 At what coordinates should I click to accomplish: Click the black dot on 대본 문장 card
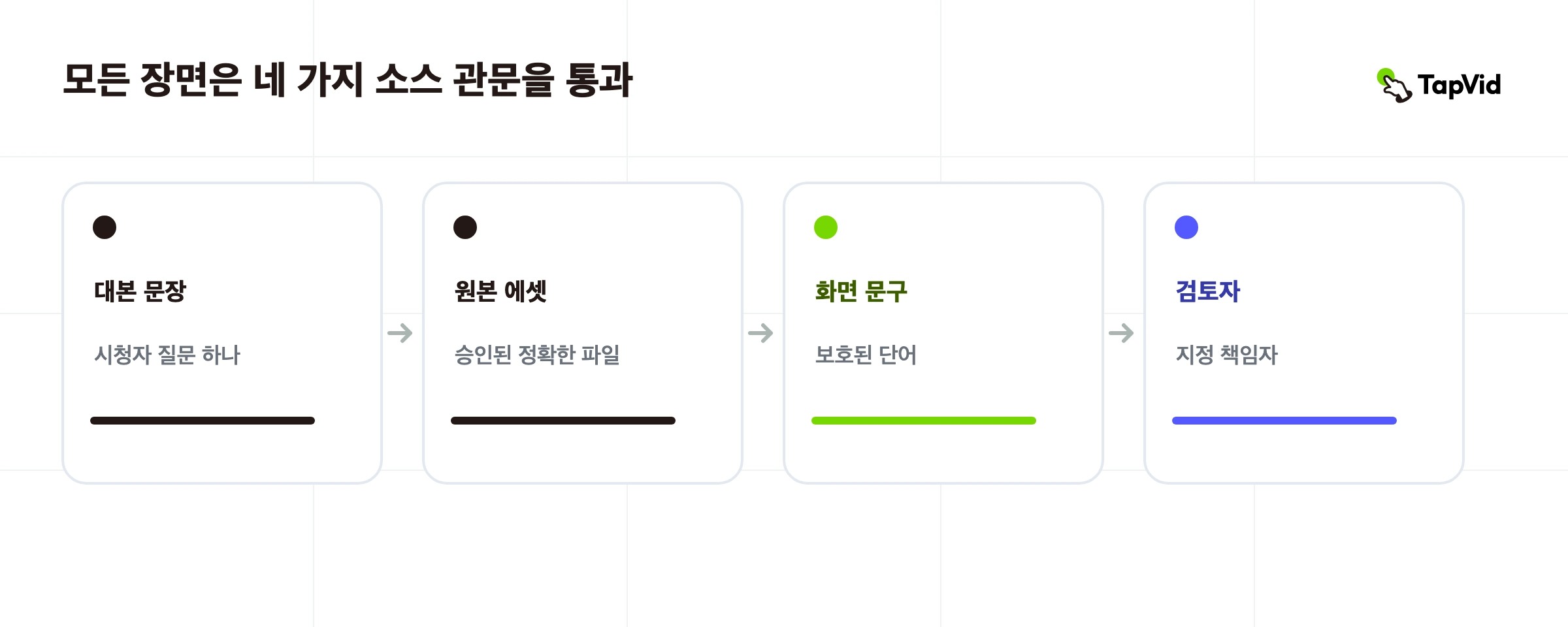(105, 227)
